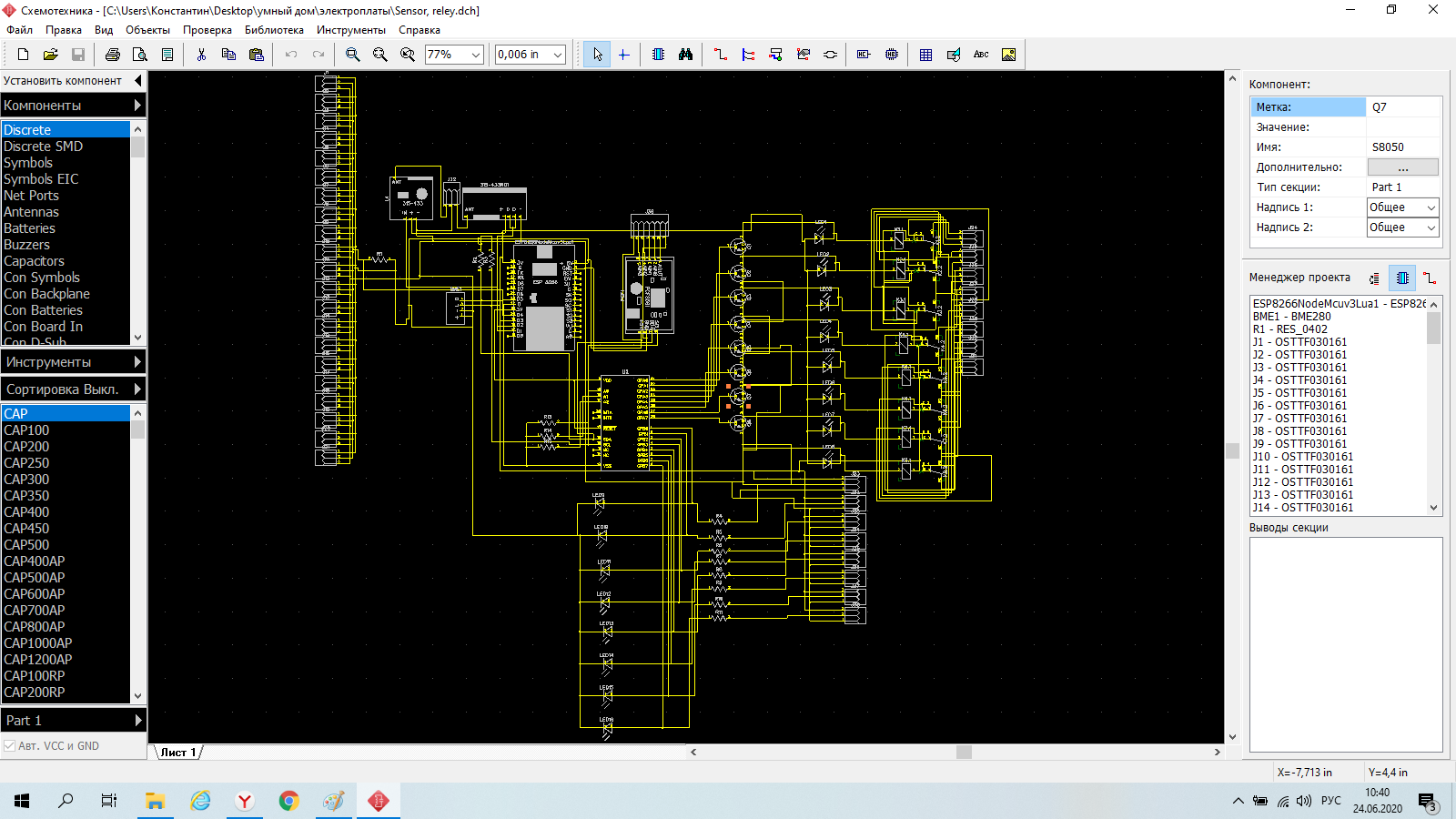Open the Проверка menu
The height and width of the screenshot is (819, 1456).
207,30
